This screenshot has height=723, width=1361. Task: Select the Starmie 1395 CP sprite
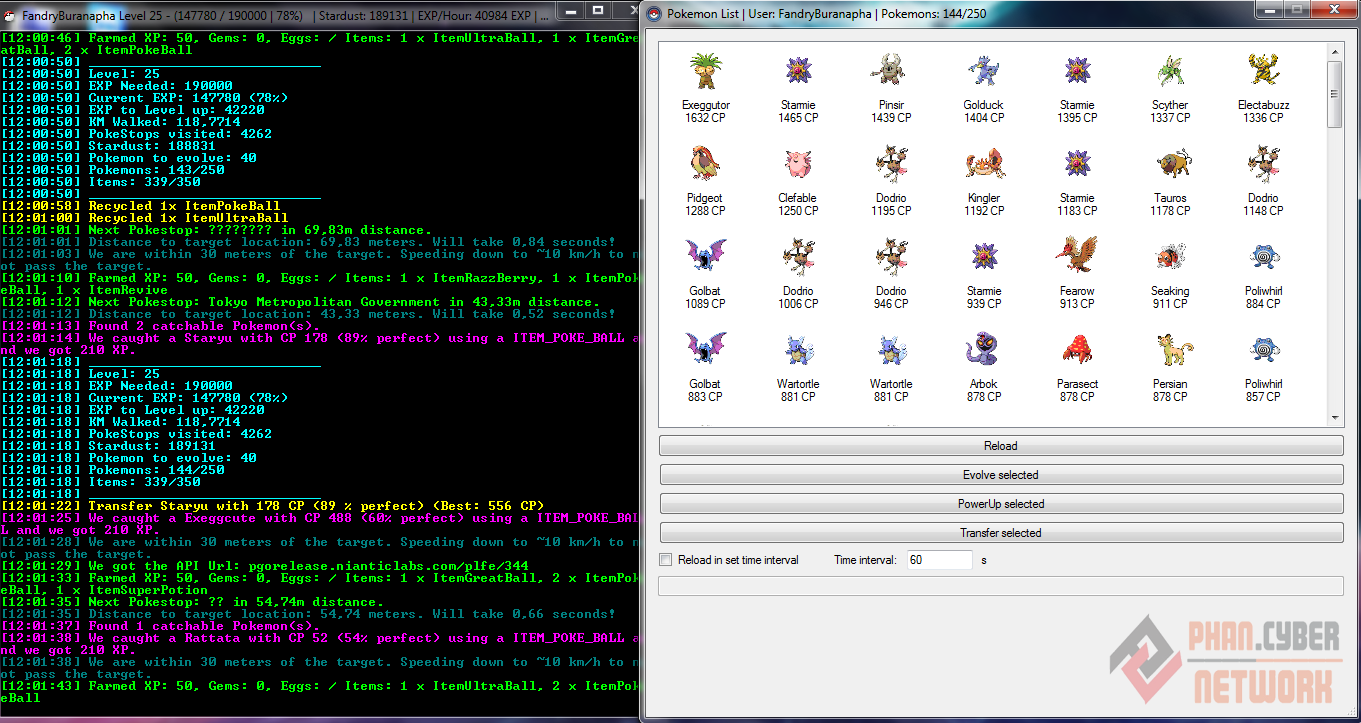(x=1077, y=72)
